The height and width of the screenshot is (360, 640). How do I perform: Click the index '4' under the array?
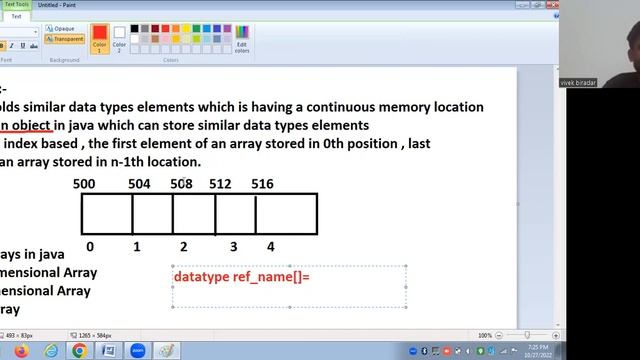pyautogui.click(x=271, y=247)
